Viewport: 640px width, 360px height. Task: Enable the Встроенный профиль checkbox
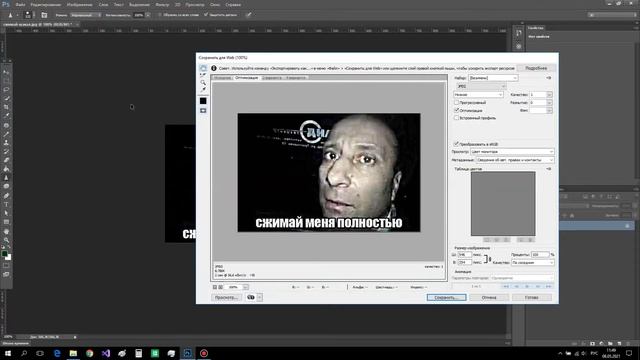point(457,118)
